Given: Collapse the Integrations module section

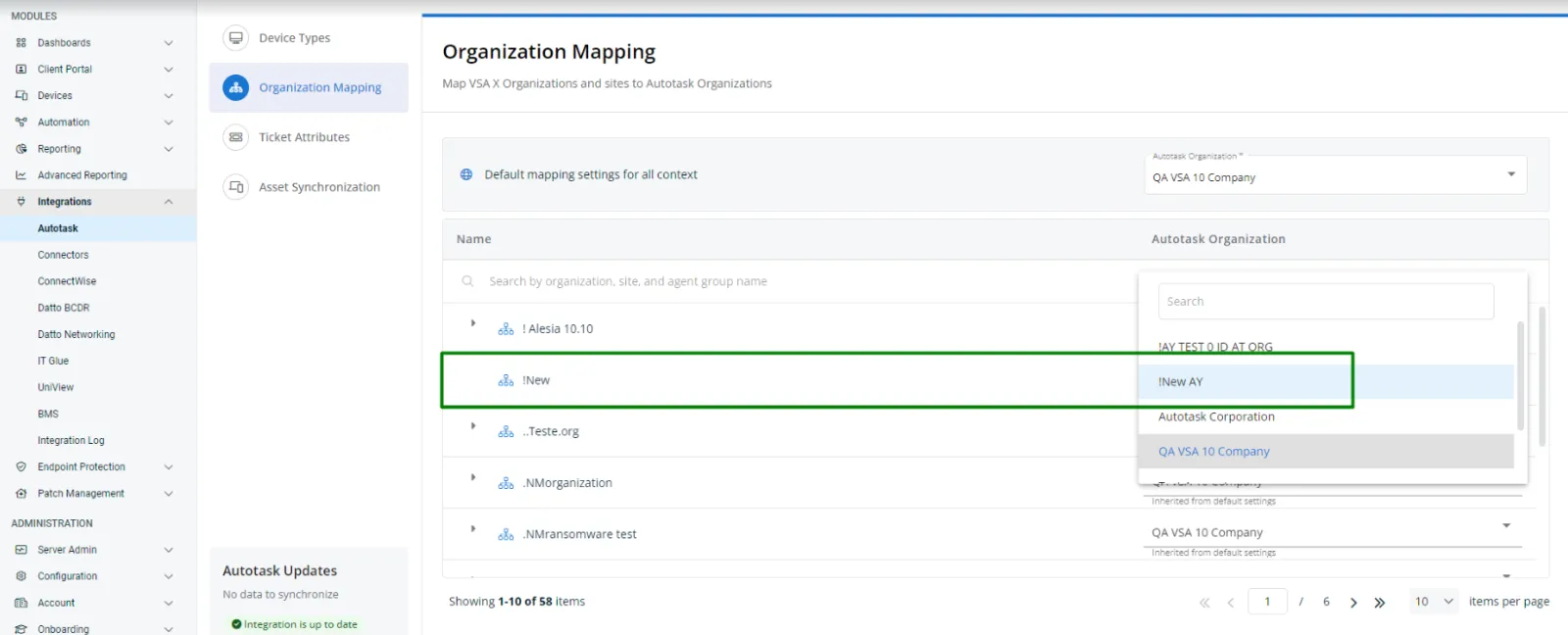Looking at the screenshot, I should tap(168, 202).
